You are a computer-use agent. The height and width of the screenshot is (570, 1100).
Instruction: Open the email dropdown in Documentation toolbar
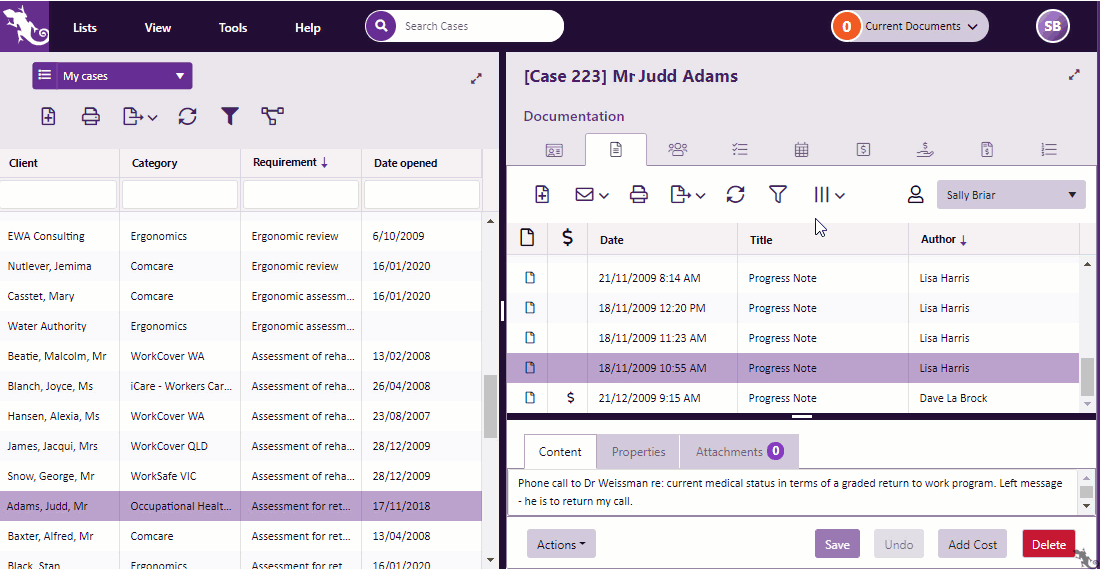592,194
